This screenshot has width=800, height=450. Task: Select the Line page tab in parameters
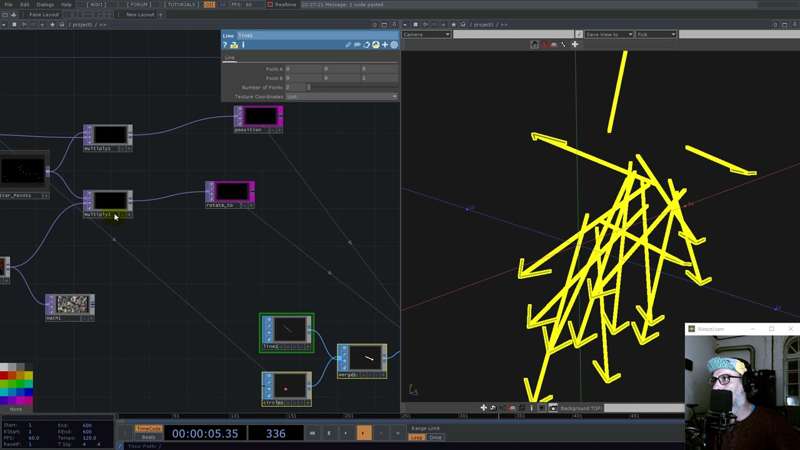[x=230, y=58]
